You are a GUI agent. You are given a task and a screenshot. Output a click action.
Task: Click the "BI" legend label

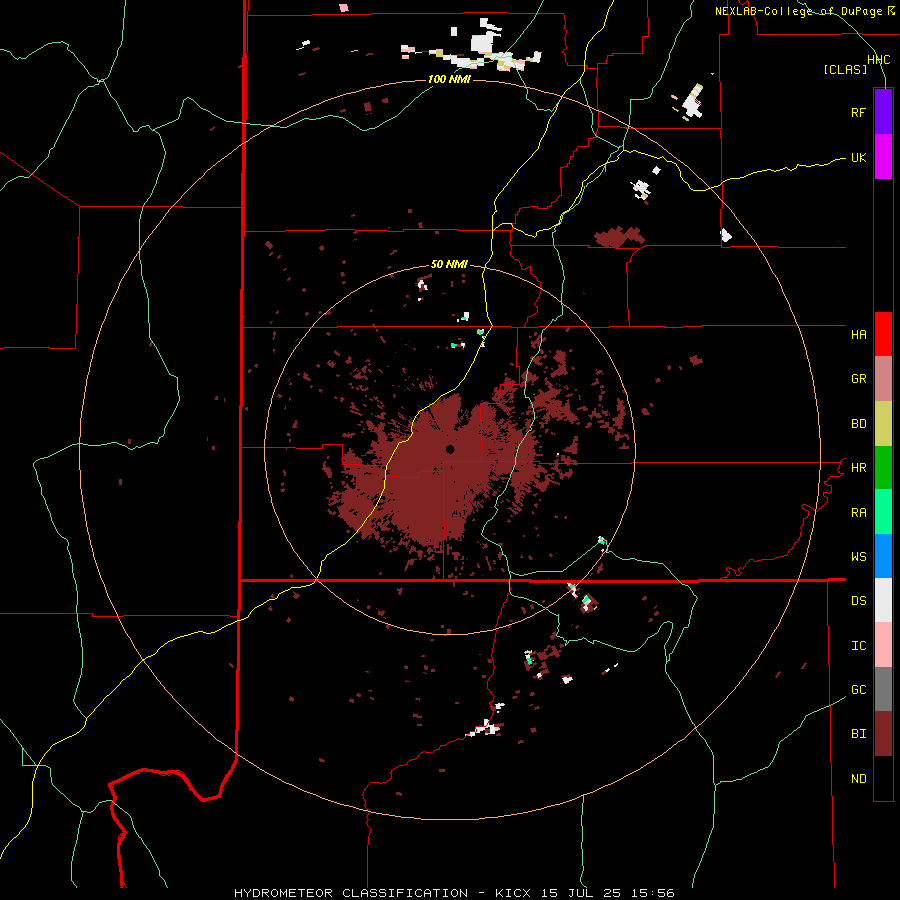tap(858, 734)
